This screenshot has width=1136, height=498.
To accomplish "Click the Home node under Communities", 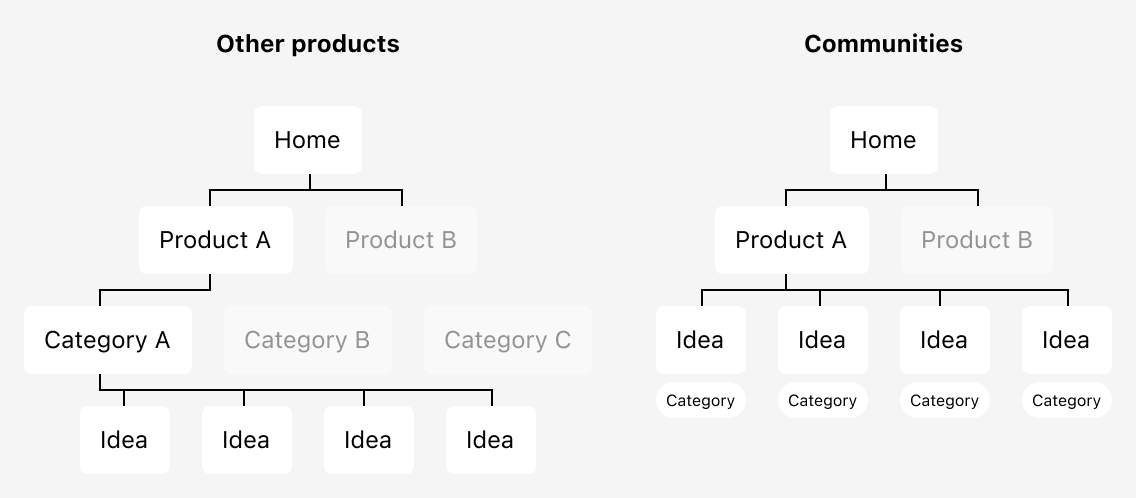I will point(883,140).
